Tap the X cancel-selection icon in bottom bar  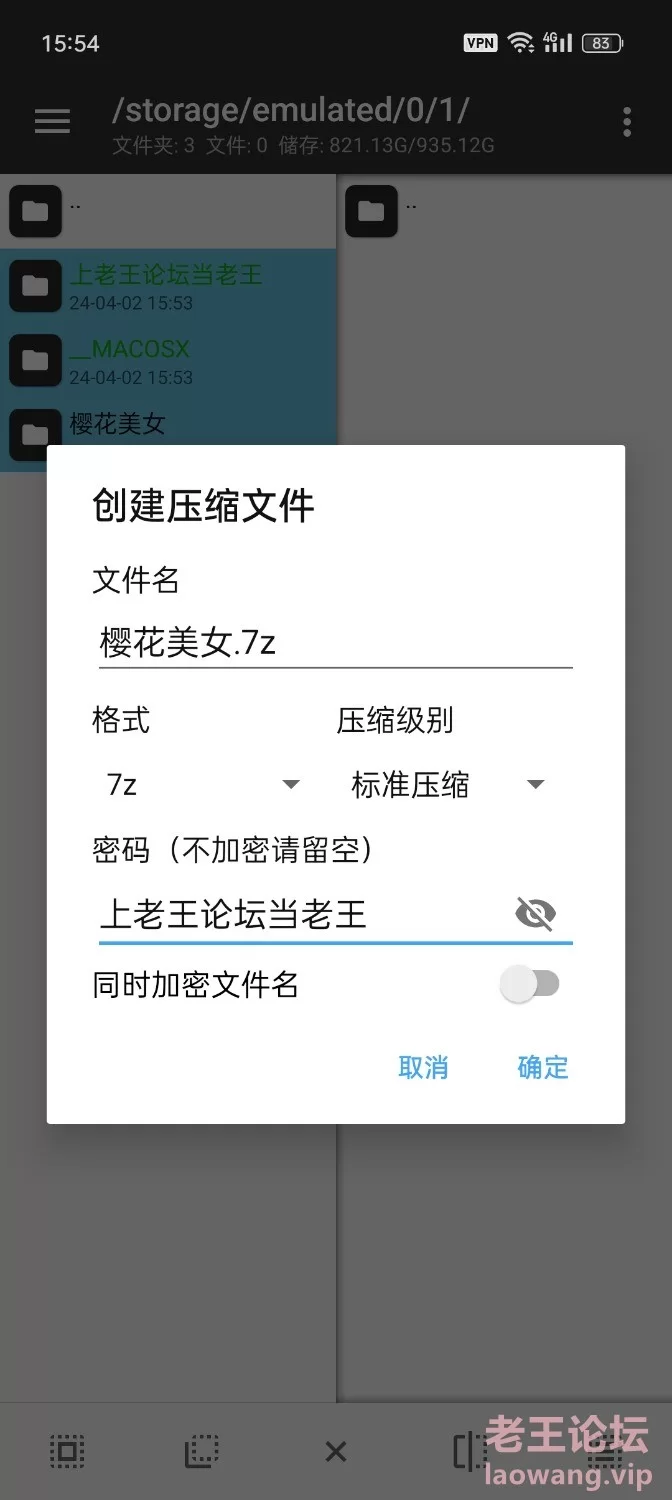[336, 1452]
